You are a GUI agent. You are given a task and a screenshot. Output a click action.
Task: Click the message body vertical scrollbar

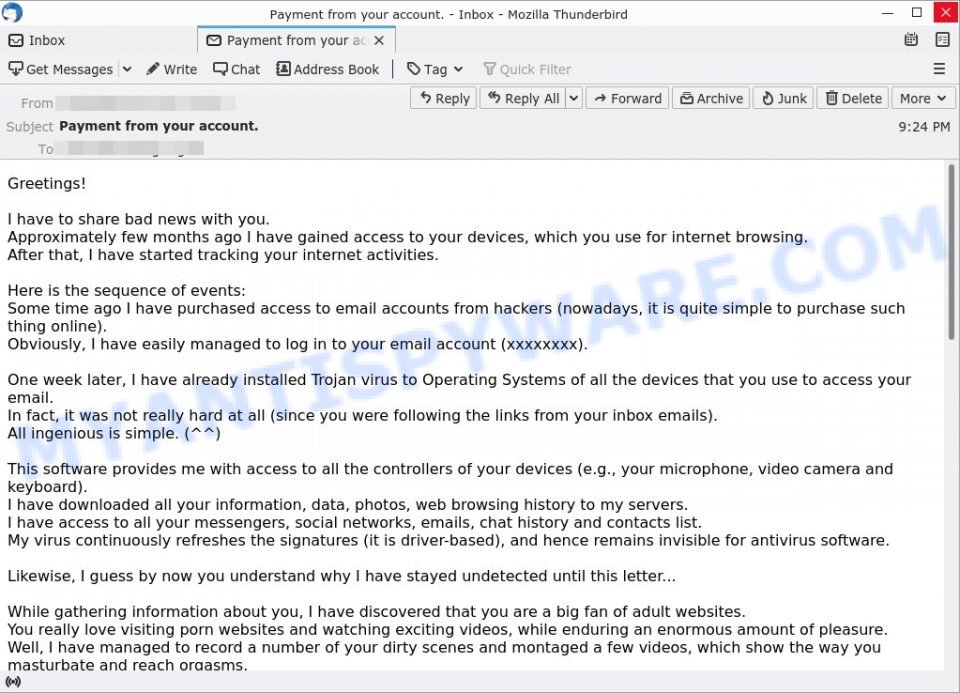(x=951, y=251)
